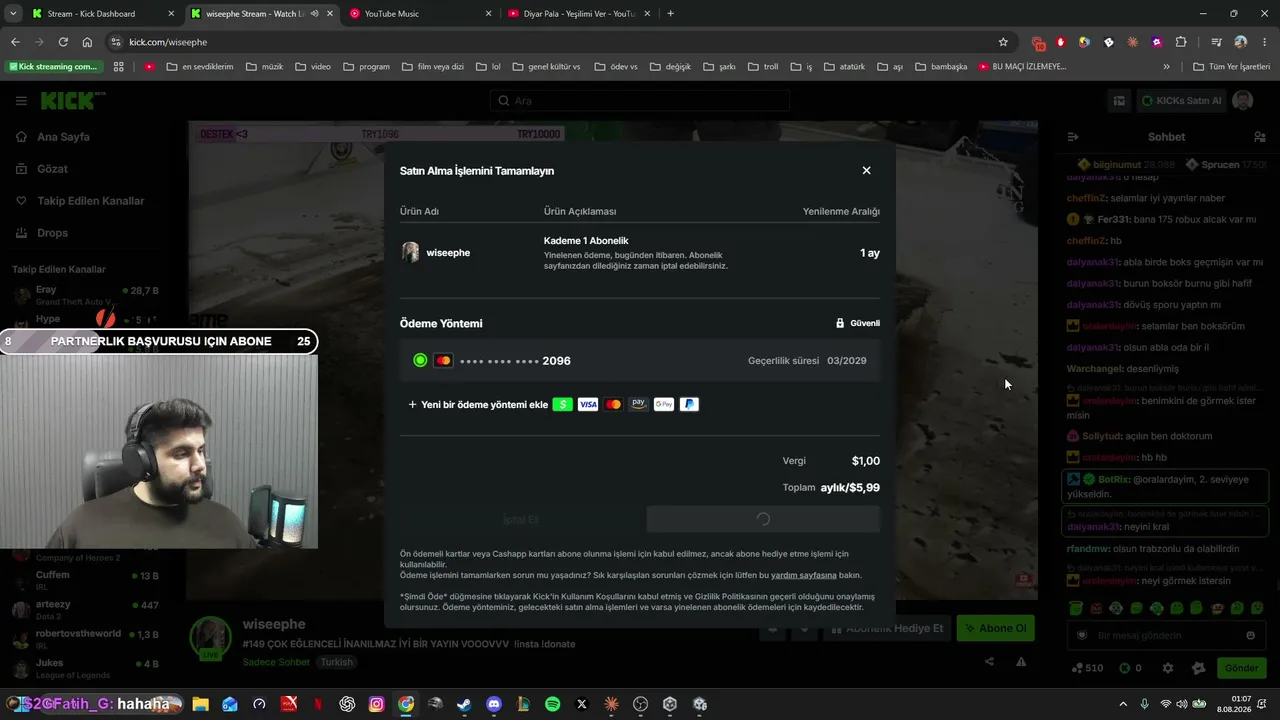Open robertovstheworld's channel in followed list

pyautogui.click(x=88, y=638)
